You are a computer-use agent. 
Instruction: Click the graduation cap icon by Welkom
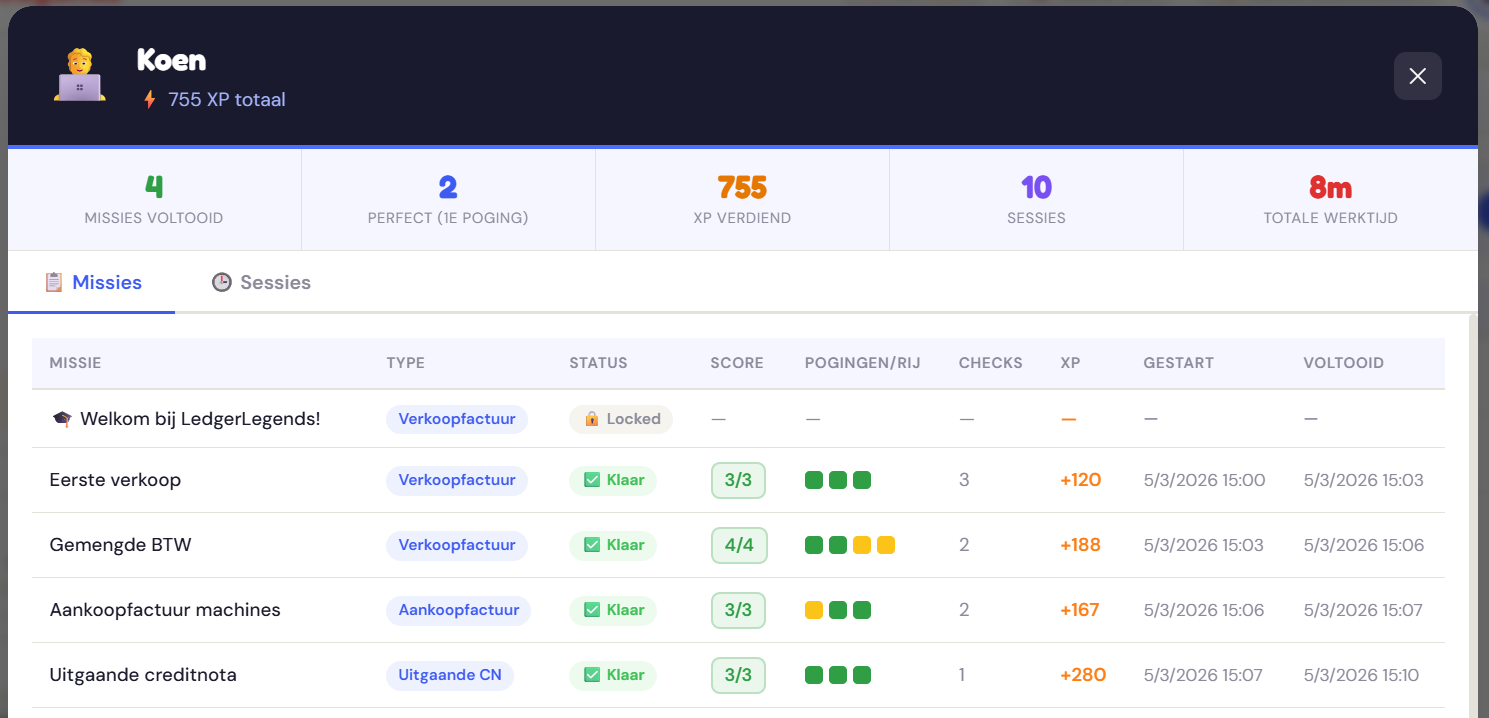[x=61, y=419]
